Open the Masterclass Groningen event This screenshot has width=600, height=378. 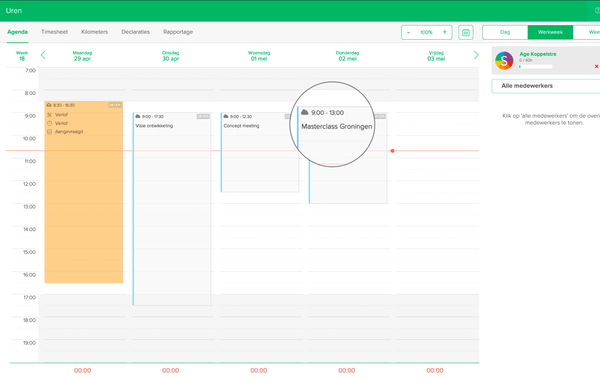[x=337, y=126]
